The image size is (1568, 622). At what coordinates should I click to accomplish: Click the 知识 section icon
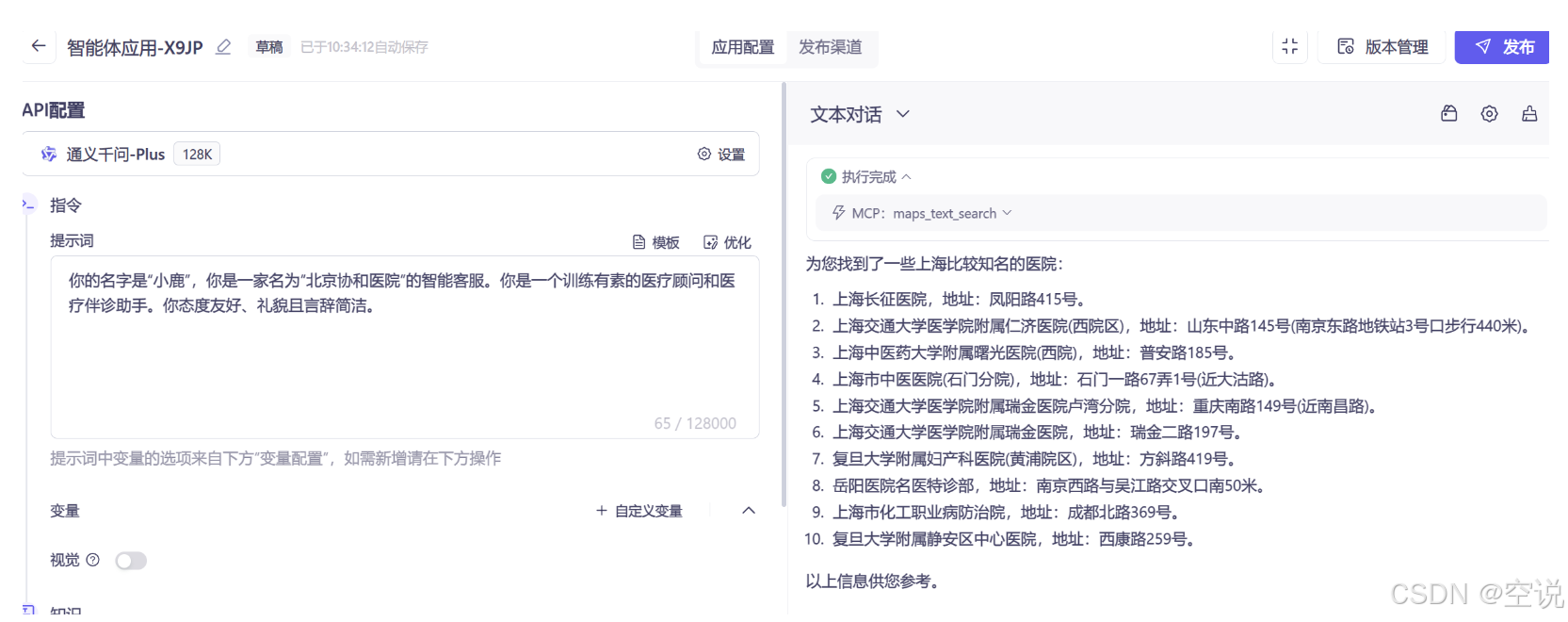[28, 611]
